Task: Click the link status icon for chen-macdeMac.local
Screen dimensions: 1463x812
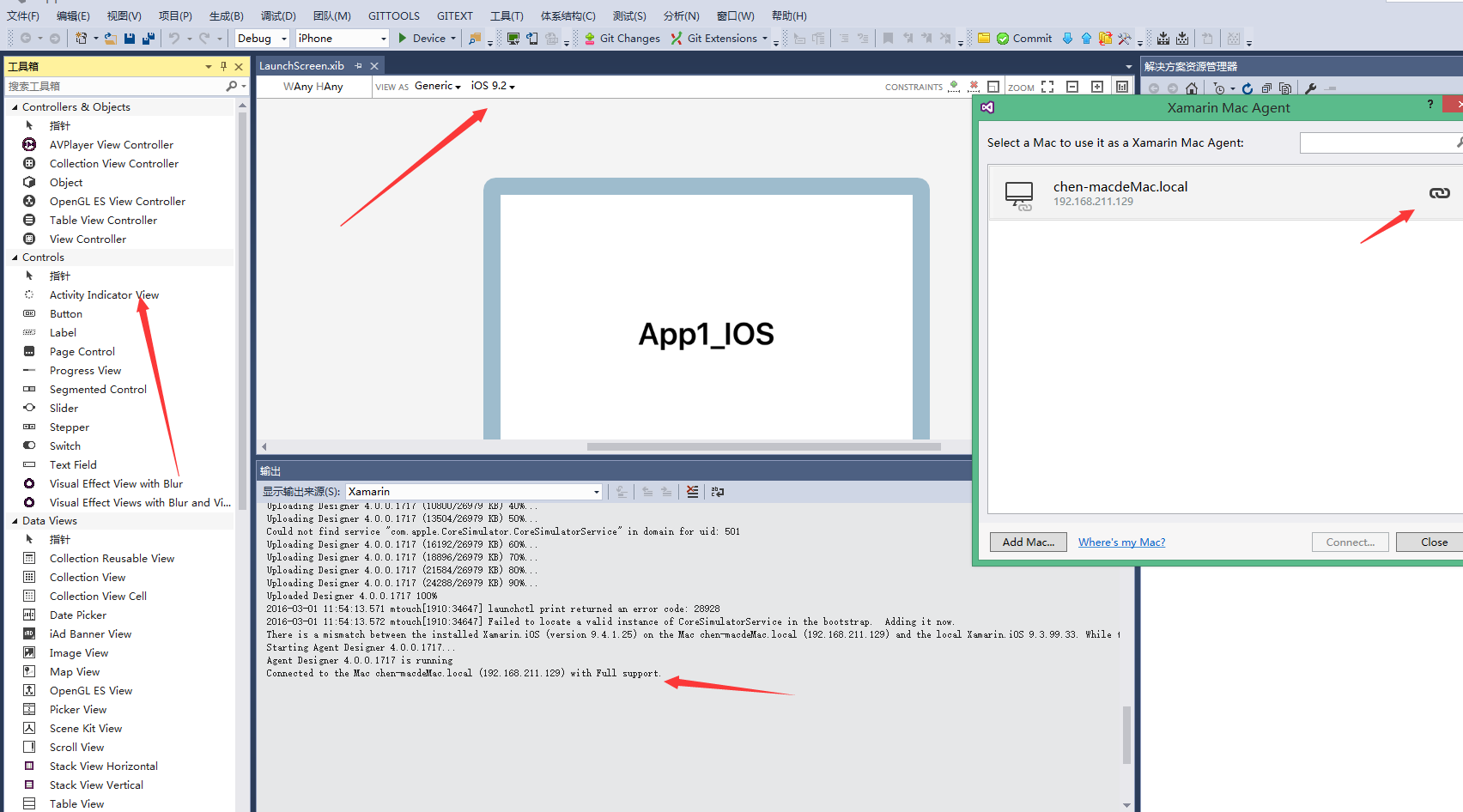Action: click(x=1440, y=193)
